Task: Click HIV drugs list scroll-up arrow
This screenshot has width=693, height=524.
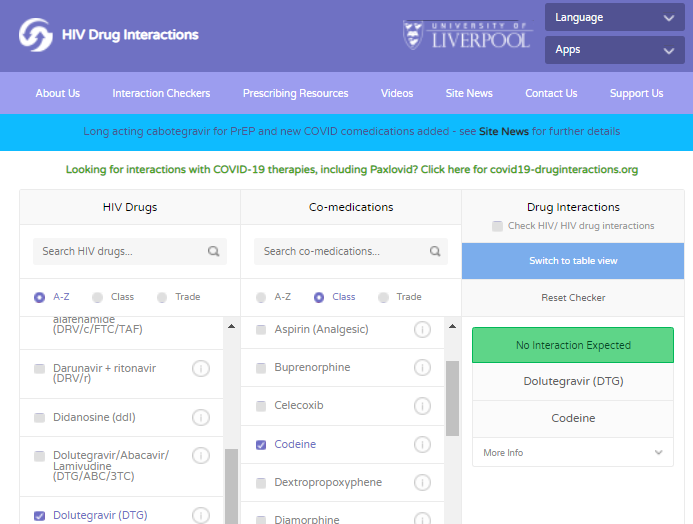Action: pos(231,327)
